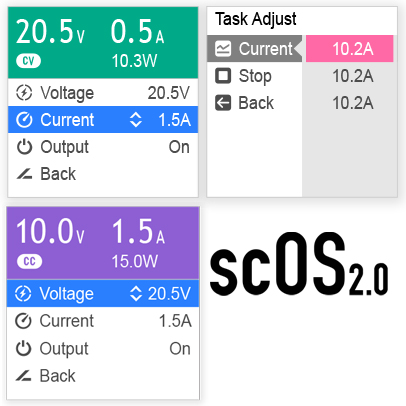Select the Voltage 20.5V row in the CV panel
The image size is (406, 406).
click(103, 93)
